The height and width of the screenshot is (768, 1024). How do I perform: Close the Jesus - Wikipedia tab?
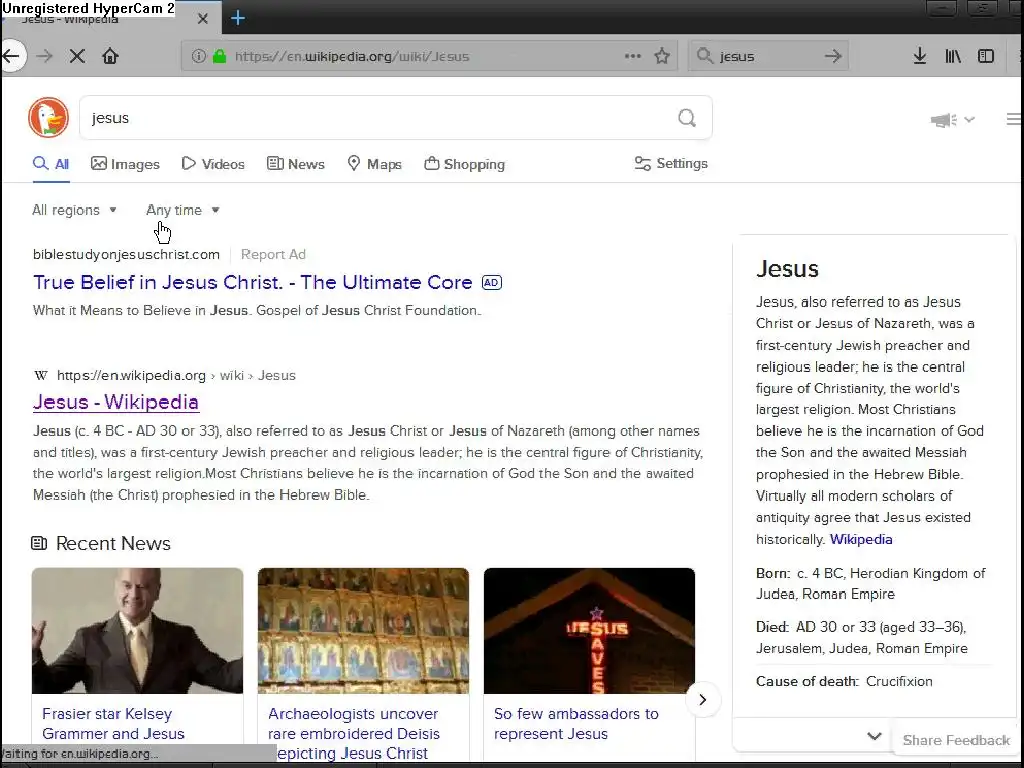click(202, 19)
